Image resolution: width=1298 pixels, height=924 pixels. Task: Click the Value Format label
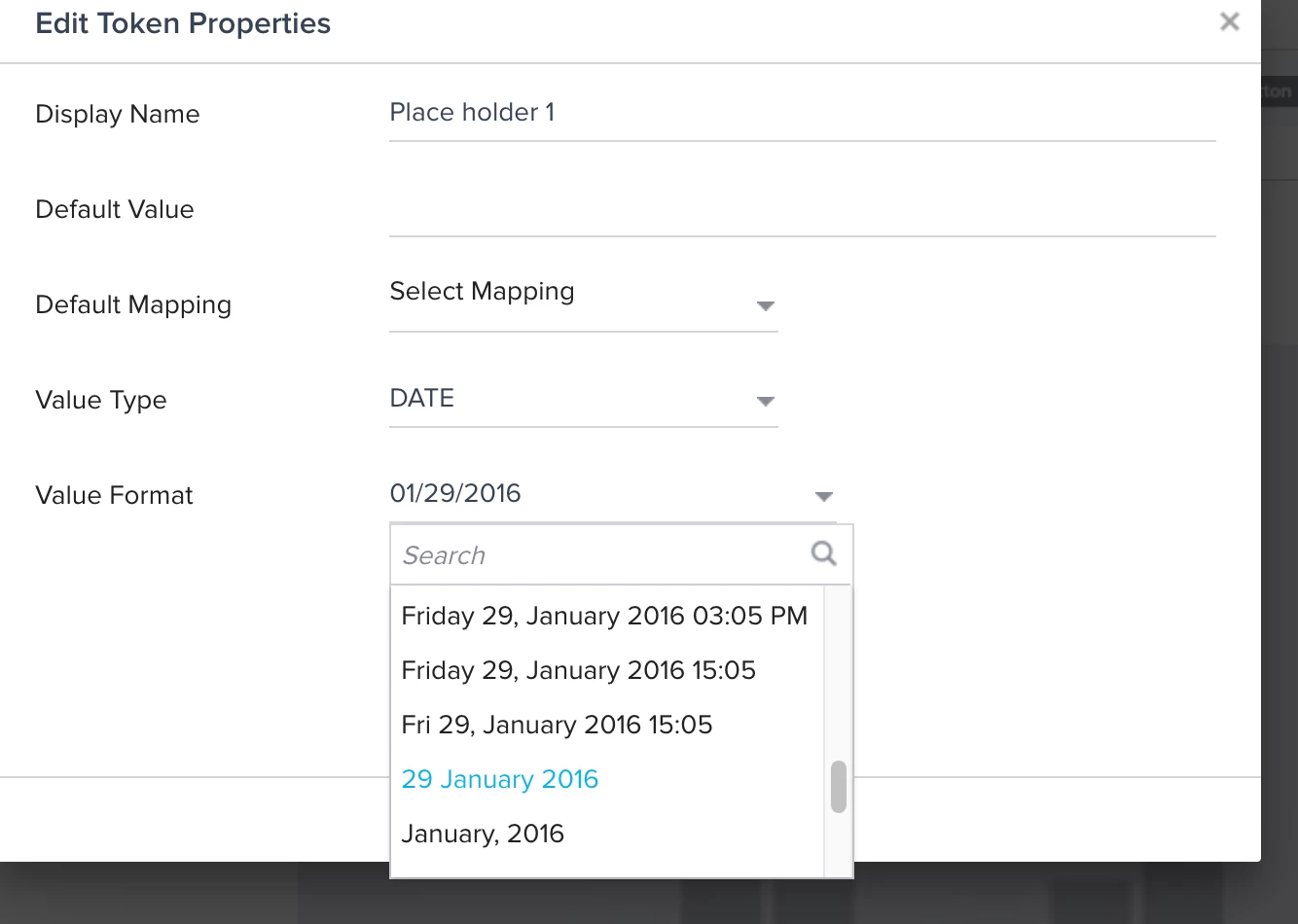tap(115, 495)
